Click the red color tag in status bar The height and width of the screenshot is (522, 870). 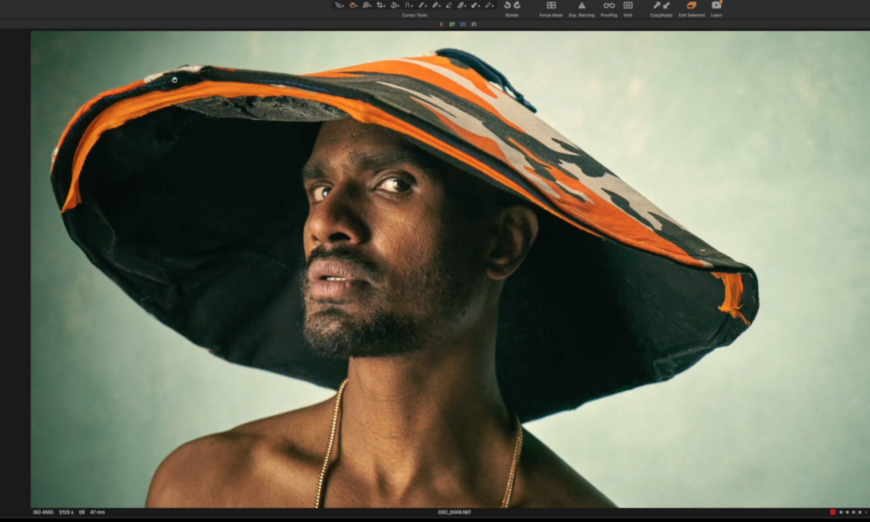832,512
